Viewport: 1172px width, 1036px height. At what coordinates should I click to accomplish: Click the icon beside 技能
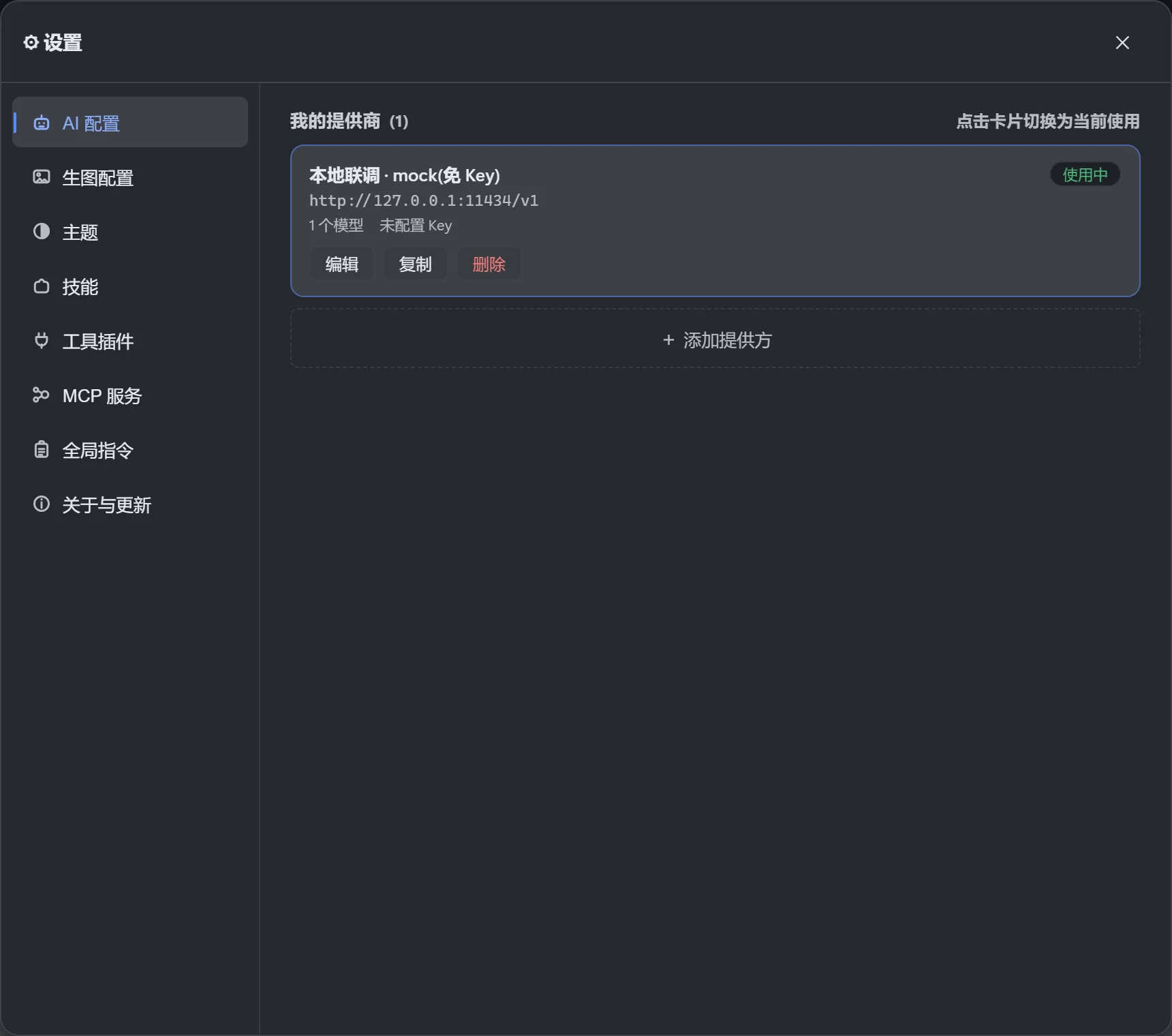(x=42, y=286)
